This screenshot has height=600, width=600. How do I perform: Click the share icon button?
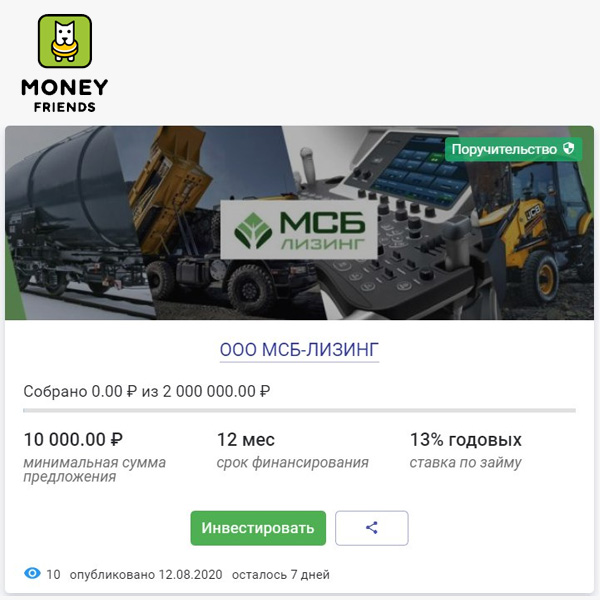tap(372, 528)
